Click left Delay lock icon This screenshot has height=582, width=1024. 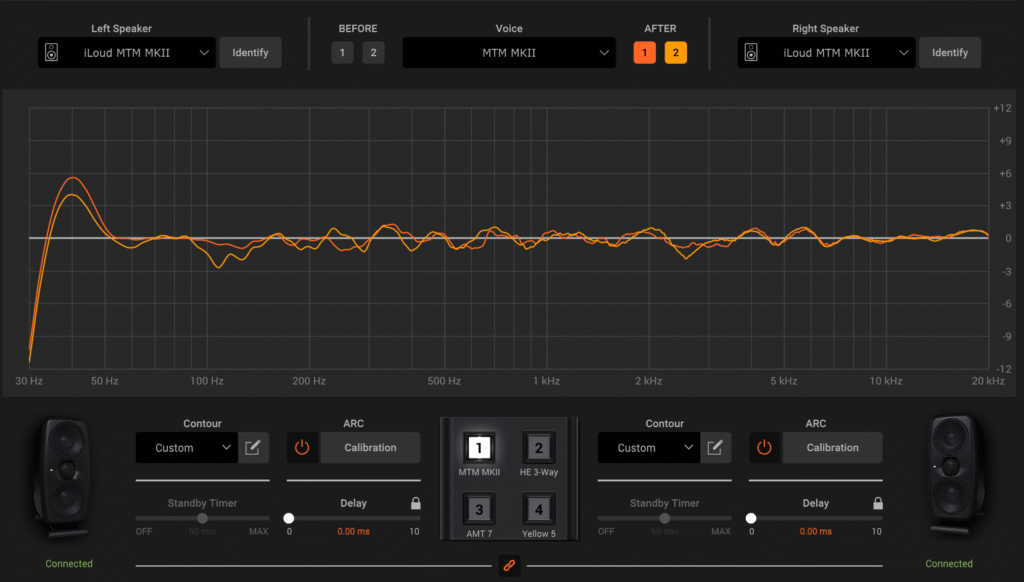(x=415, y=503)
